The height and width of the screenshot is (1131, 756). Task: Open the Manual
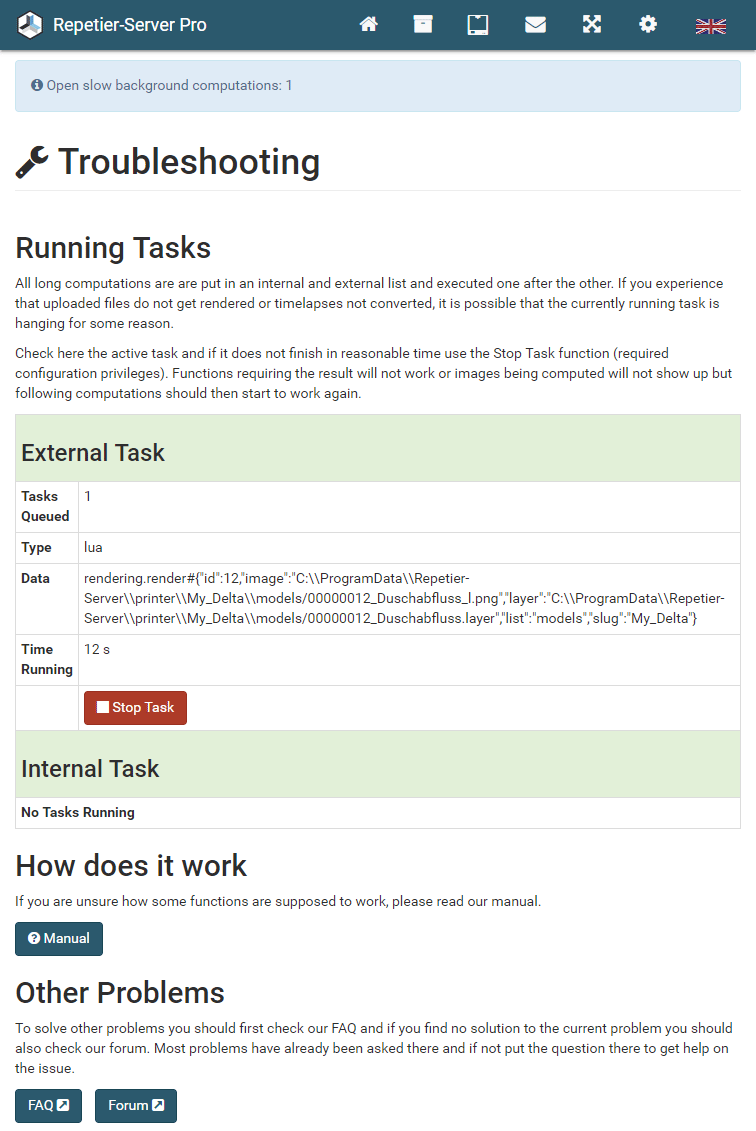[58, 938]
